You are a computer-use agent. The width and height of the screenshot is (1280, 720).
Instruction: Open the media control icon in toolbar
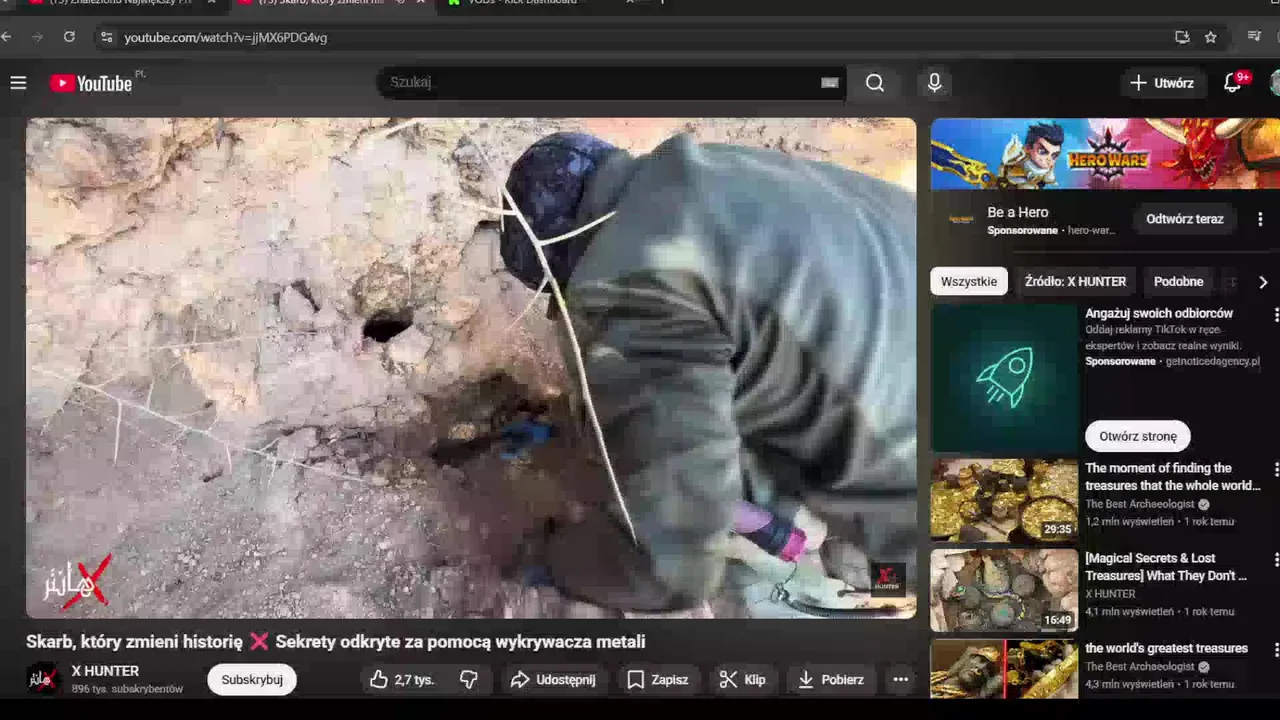tap(1254, 37)
